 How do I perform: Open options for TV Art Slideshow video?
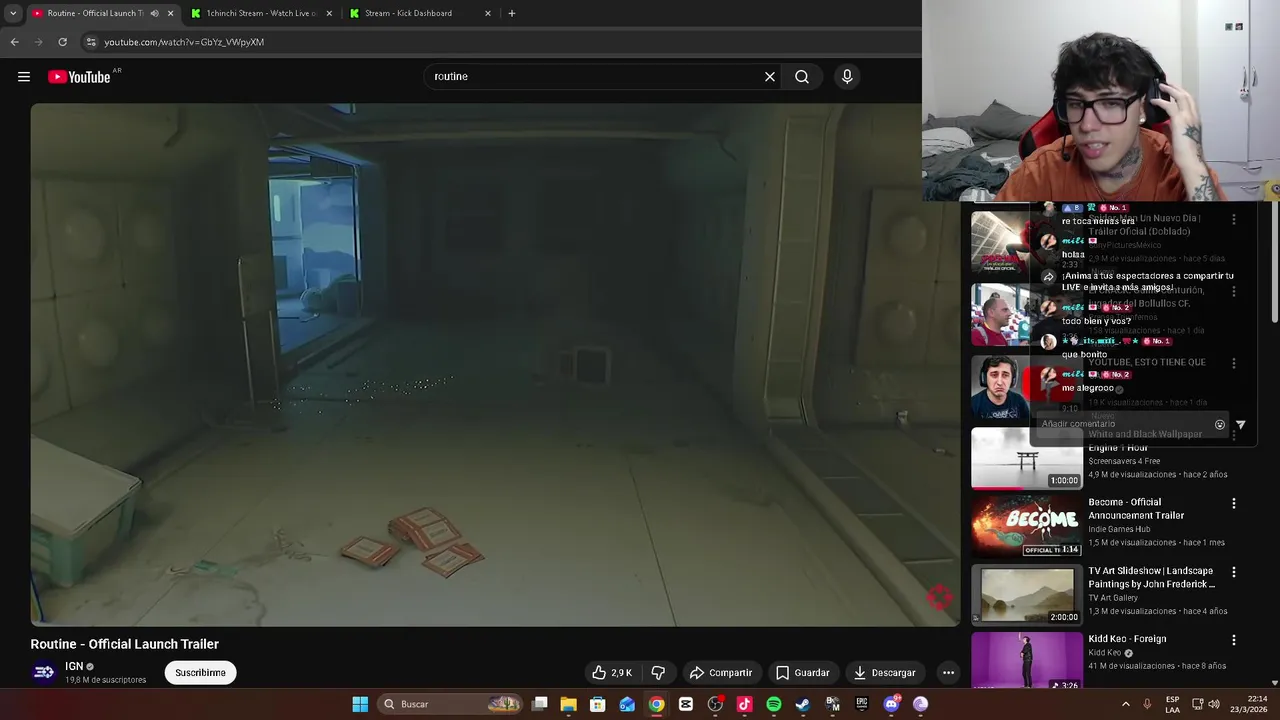tap(1233, 572)
